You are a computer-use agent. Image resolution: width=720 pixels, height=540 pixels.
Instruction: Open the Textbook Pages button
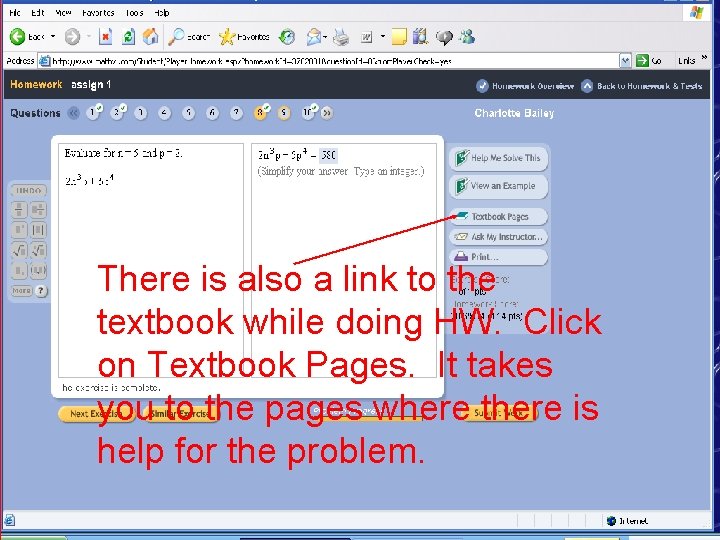pyautogui.click(x=499, y=217)
